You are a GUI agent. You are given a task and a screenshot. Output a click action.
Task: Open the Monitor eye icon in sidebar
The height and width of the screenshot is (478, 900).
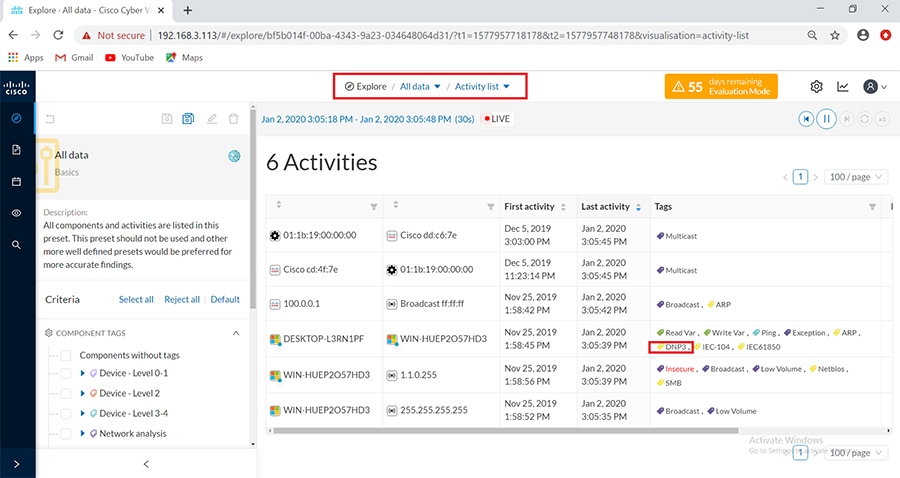pos(16,213)
